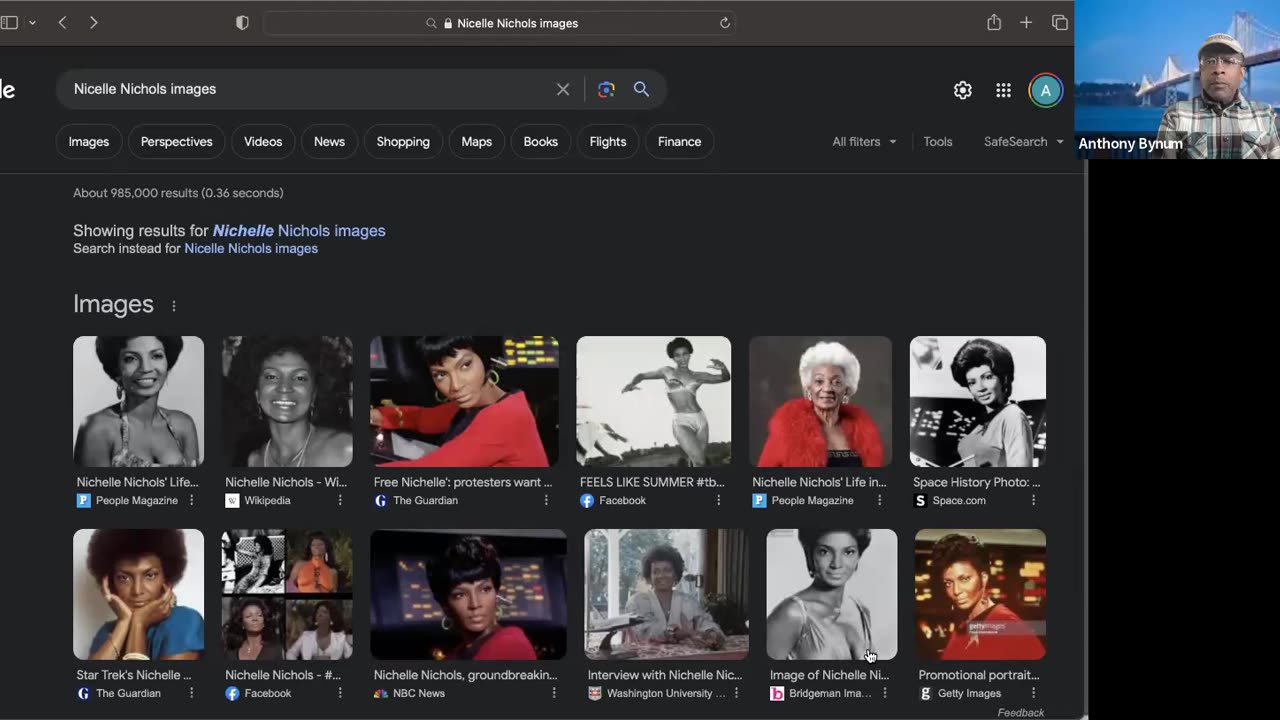Click the Safari share icon
Image resolution: width=1280 pixels, height=720 pixels.
[994, 22]
